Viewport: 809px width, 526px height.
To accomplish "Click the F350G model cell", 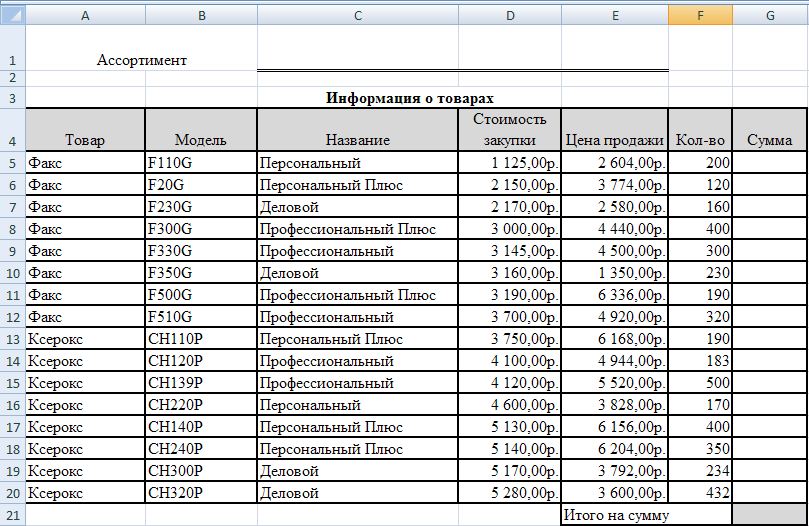I will coord(201,273).
